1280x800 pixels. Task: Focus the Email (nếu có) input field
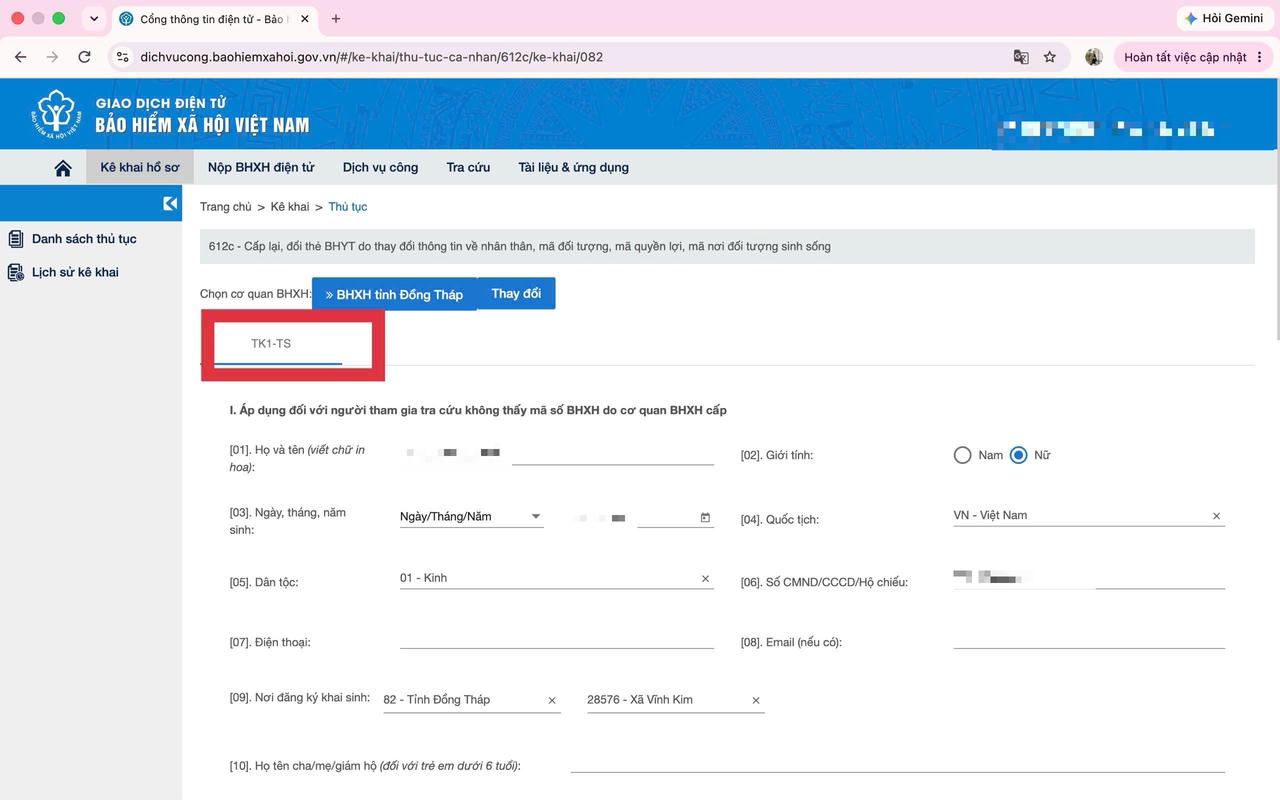click(x=1089, y=640)
